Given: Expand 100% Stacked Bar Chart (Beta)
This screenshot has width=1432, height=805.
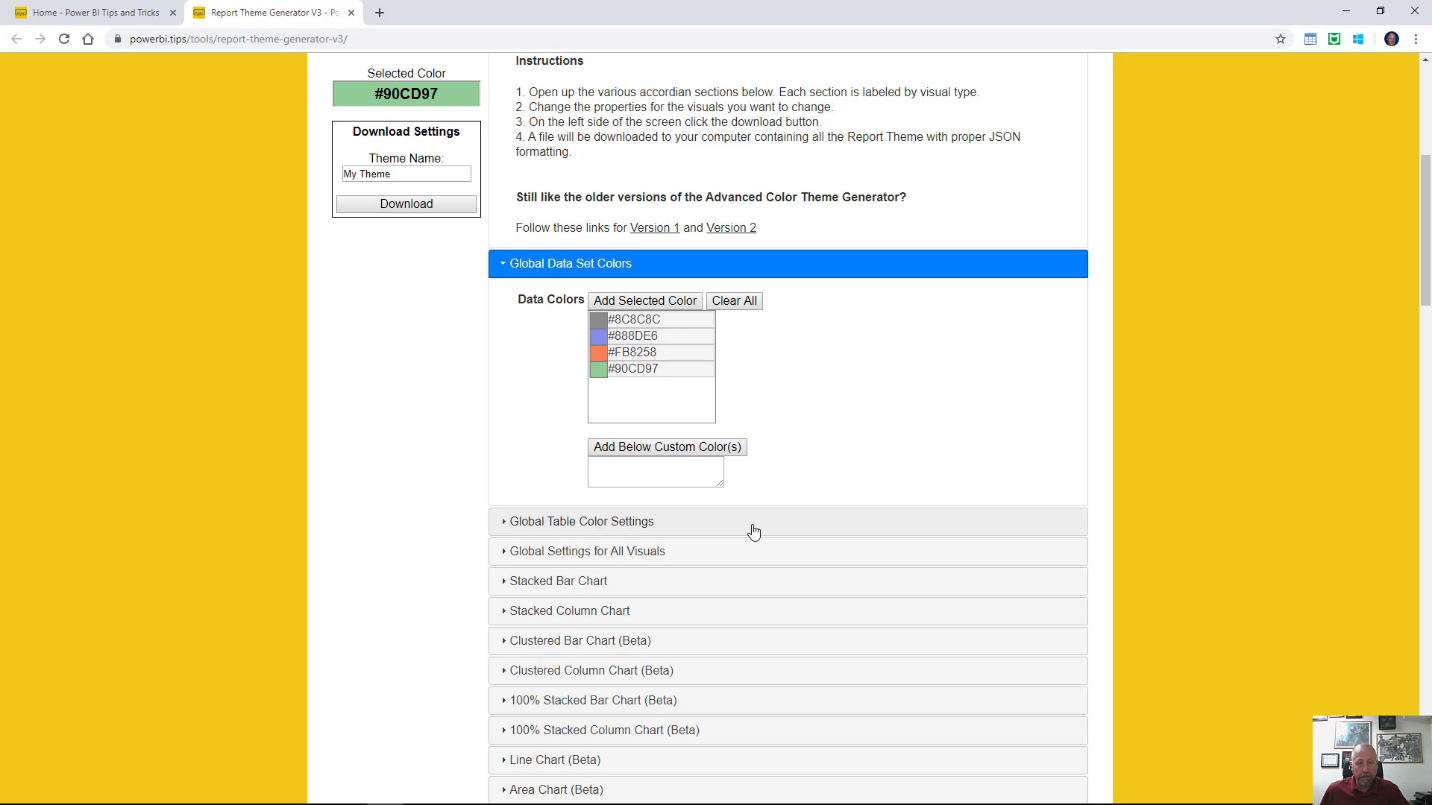Looking at the screenshot, I should pyautogui.click(x=788, y=700).
